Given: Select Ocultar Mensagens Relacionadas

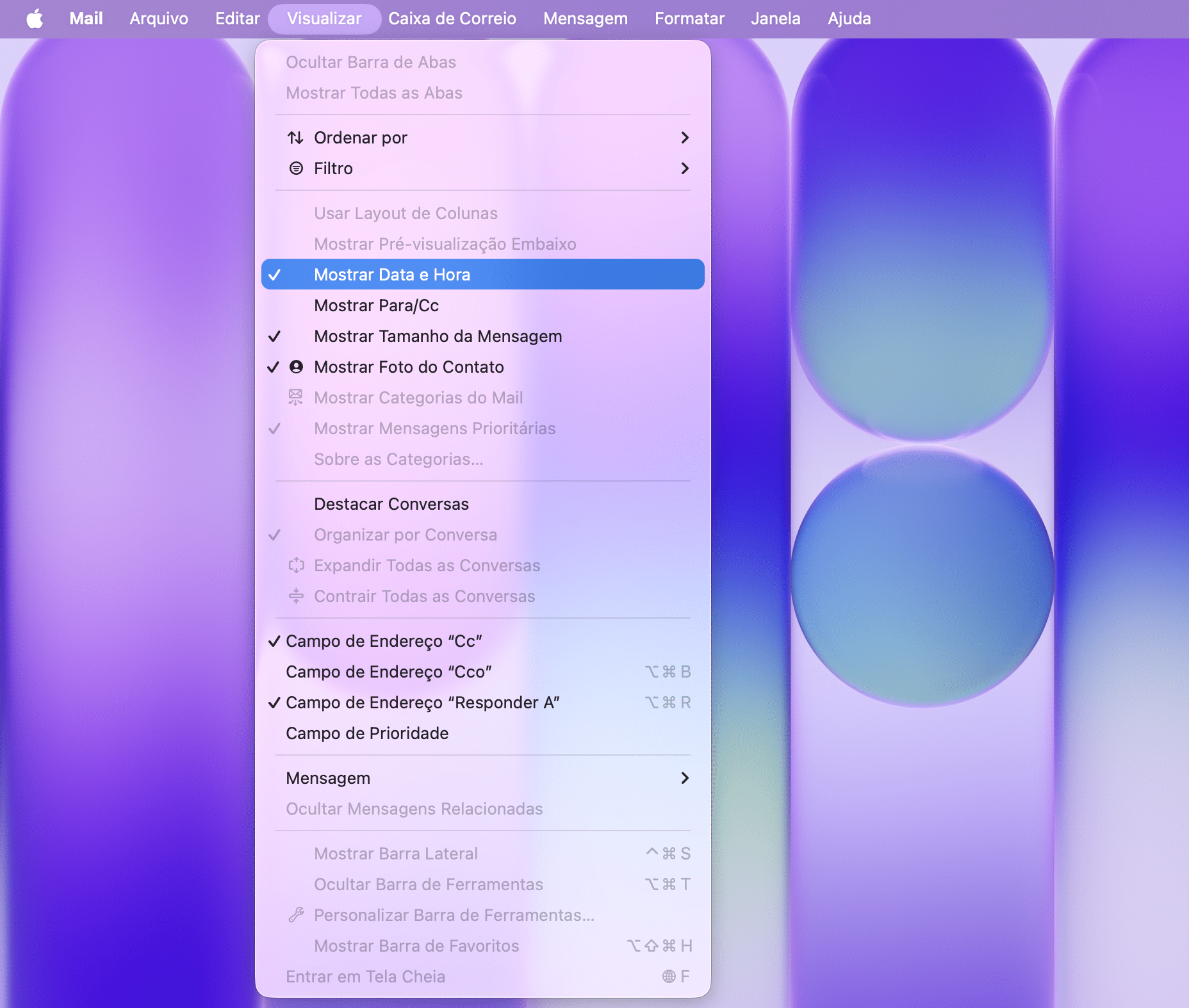Looking at the screenshot, I should (483, 809).
